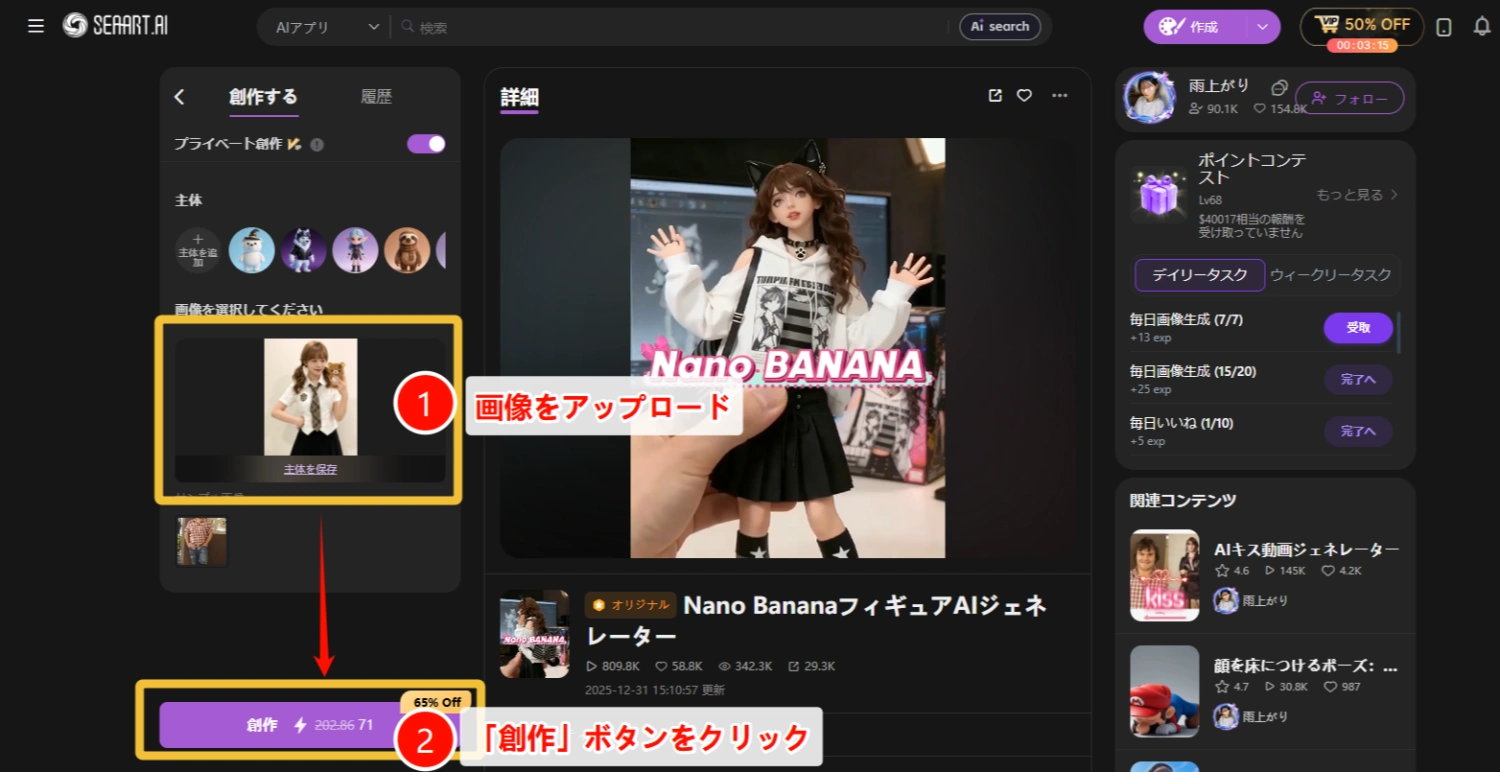Screen dimensions: 1500x772
Task: Select the purple-haired girl subject avatar
Action: tap(355, 250)
